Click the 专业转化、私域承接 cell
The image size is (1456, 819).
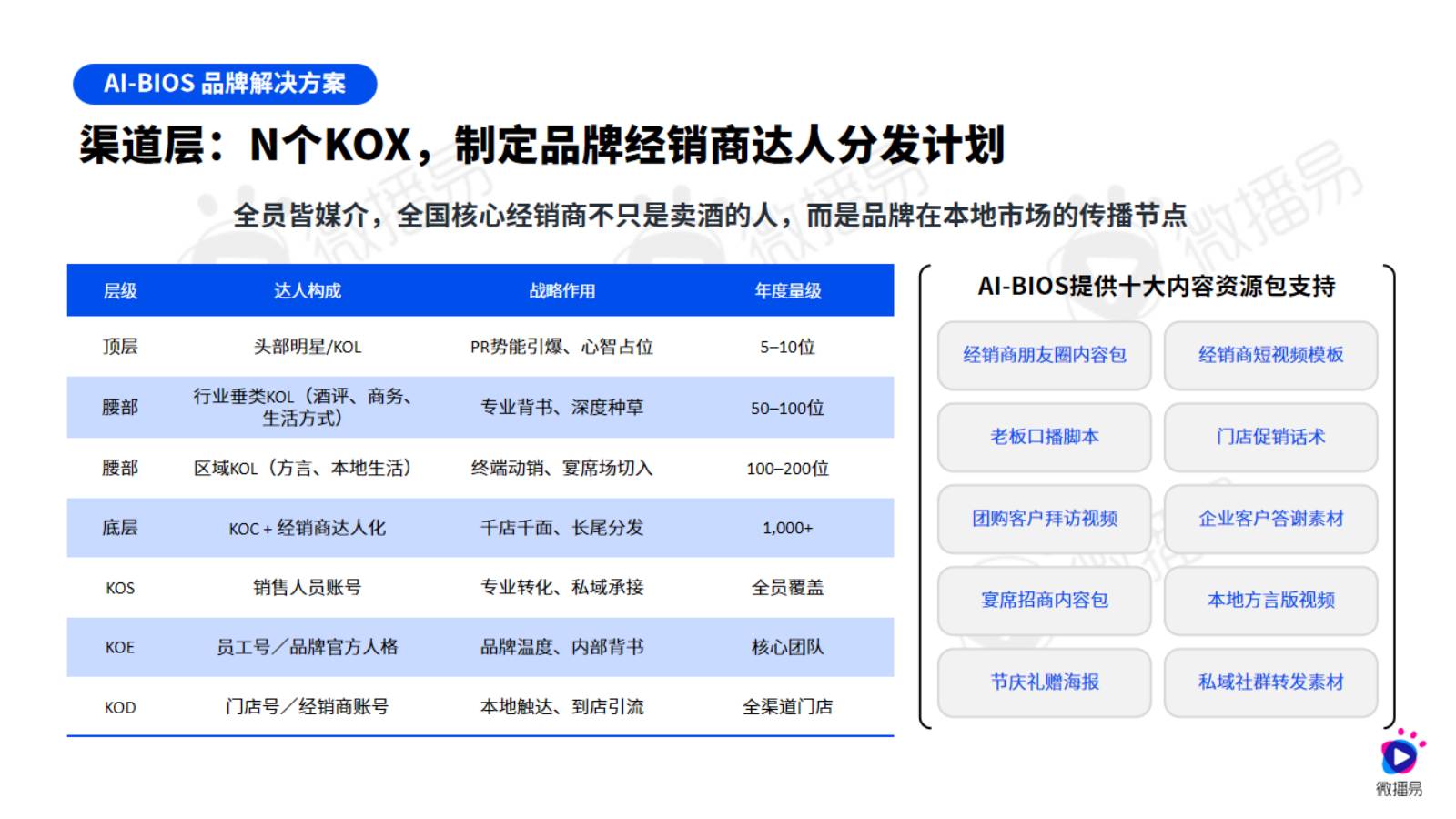point(562,588)
